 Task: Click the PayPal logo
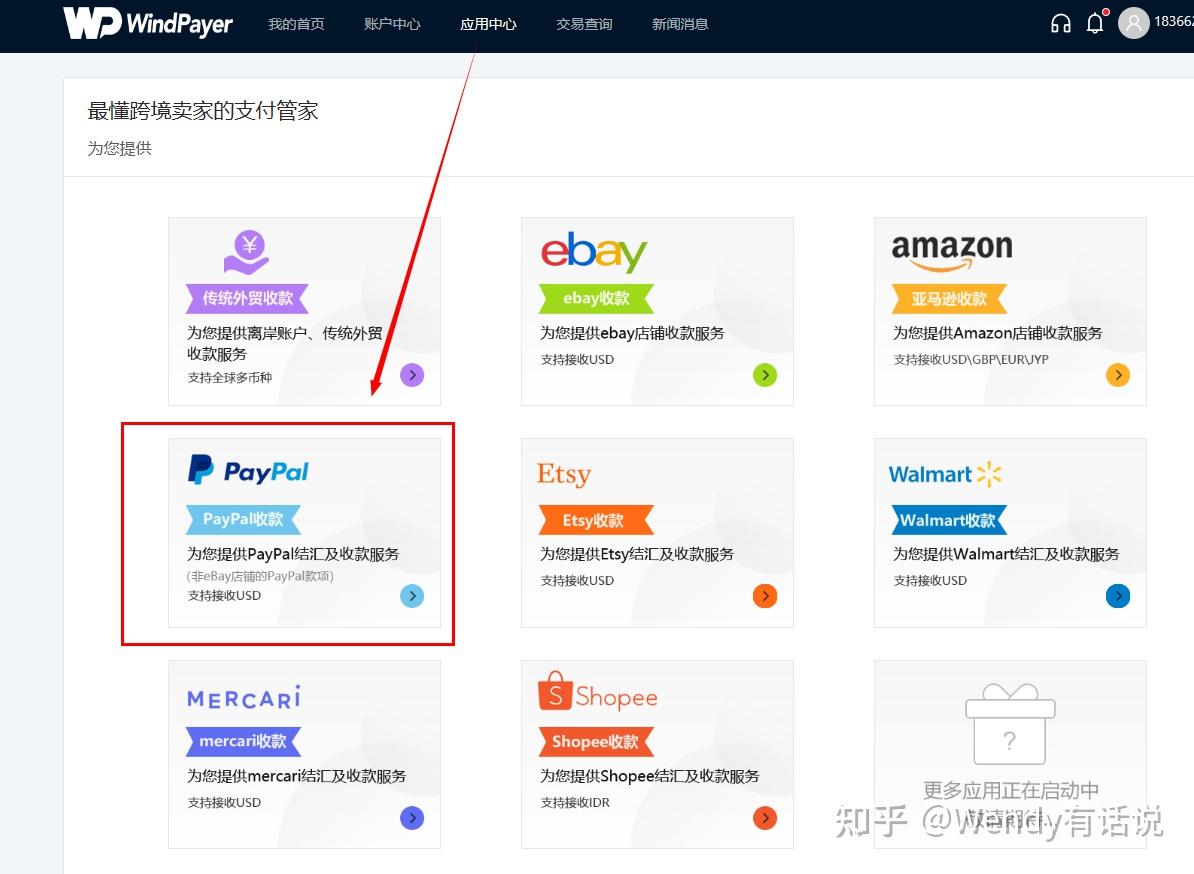pos(248,470)
